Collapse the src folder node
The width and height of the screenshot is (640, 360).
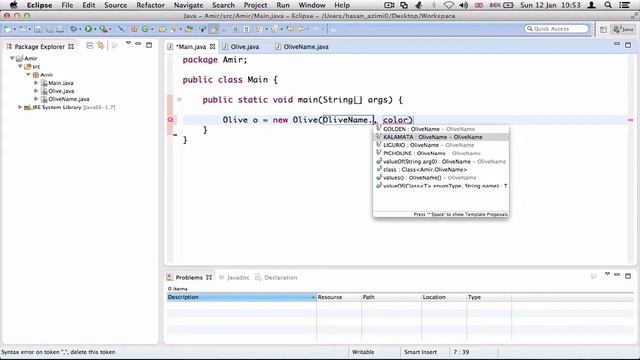20,66
